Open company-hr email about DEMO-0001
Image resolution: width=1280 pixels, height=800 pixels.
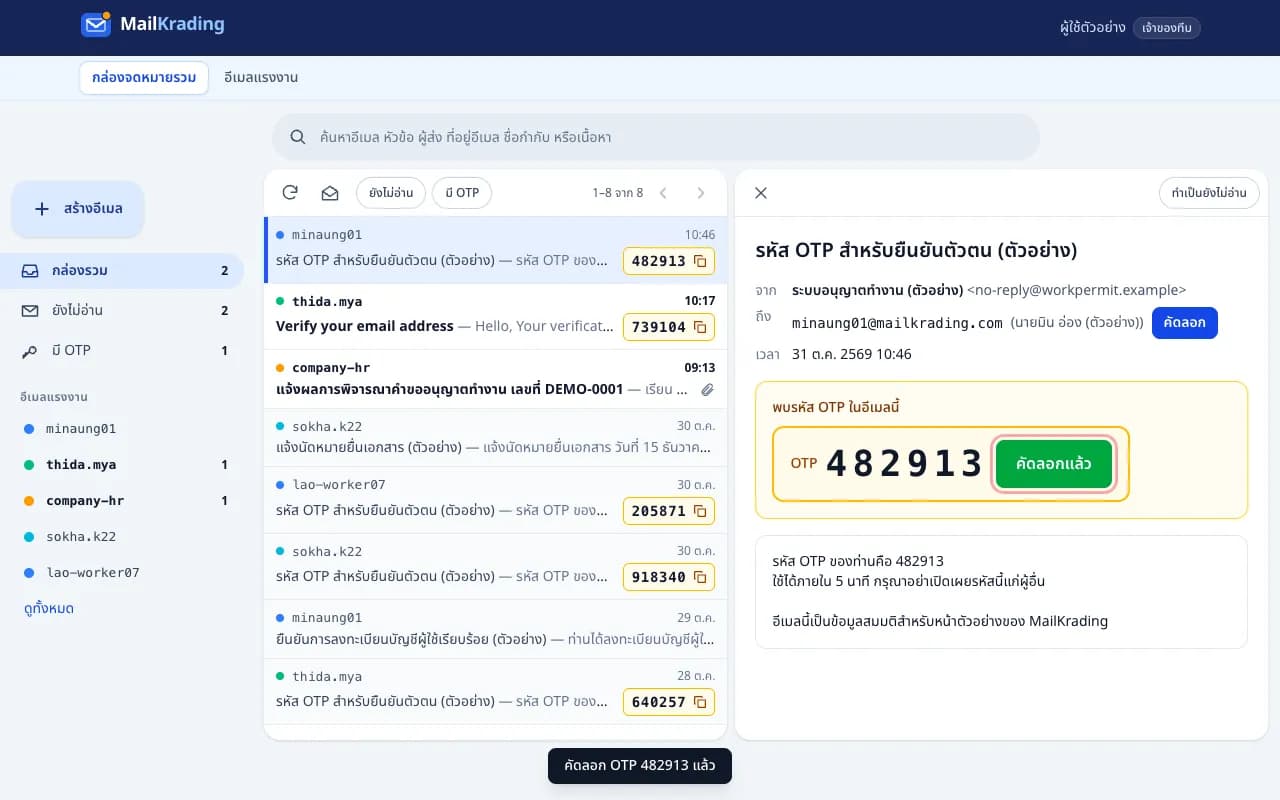point(495,378)
